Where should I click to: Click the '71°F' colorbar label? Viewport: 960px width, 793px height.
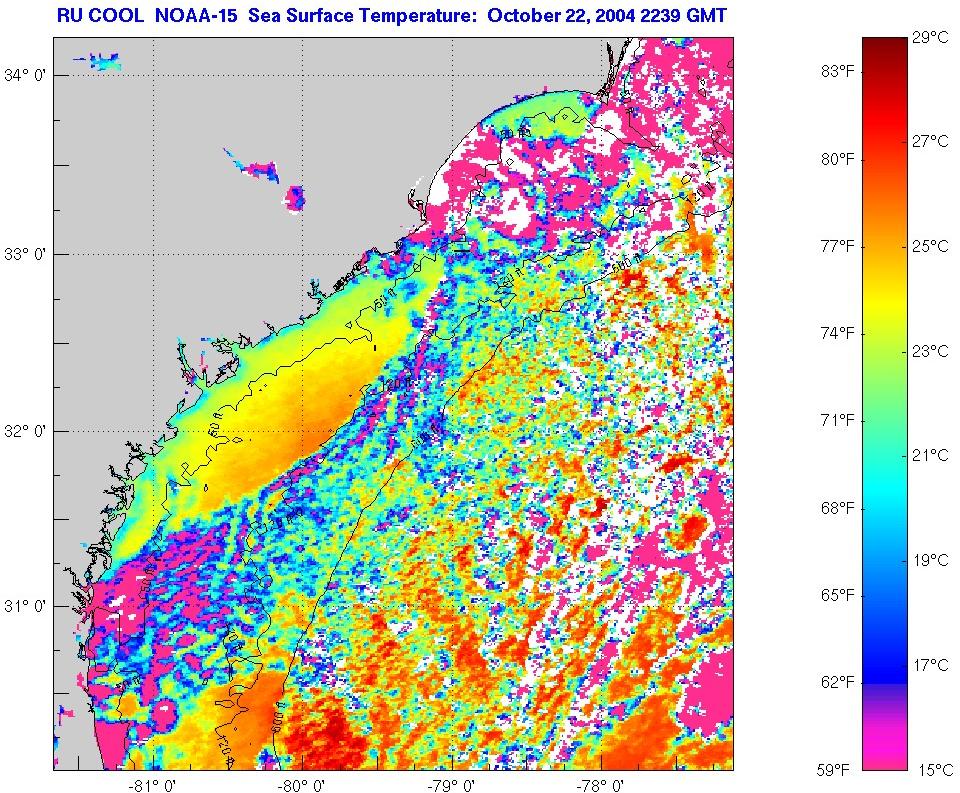(838, 420)
